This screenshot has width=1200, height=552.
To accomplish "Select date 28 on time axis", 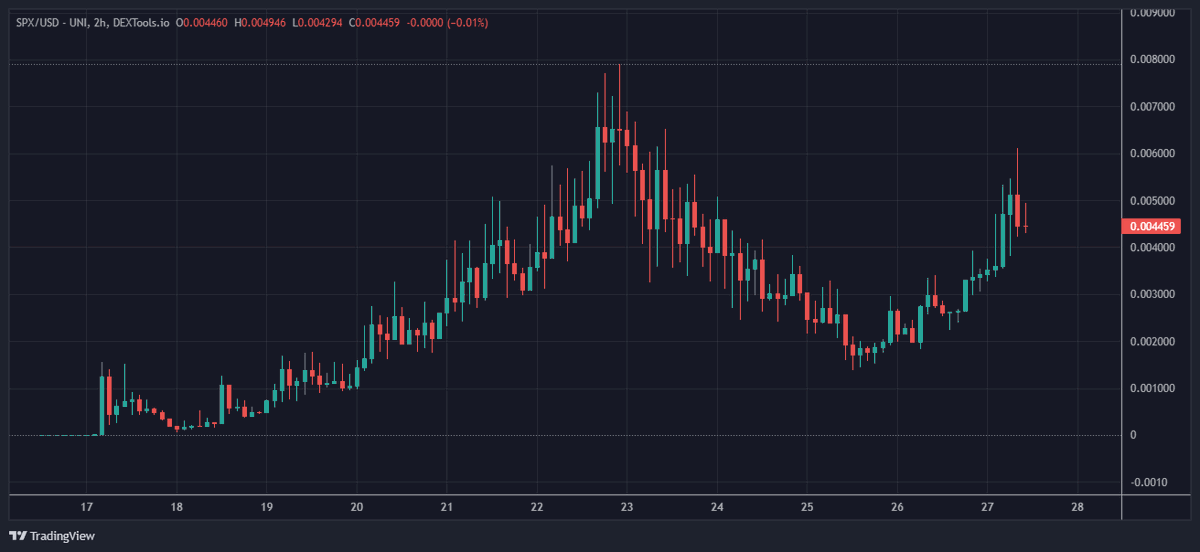I will (1077, 506).
